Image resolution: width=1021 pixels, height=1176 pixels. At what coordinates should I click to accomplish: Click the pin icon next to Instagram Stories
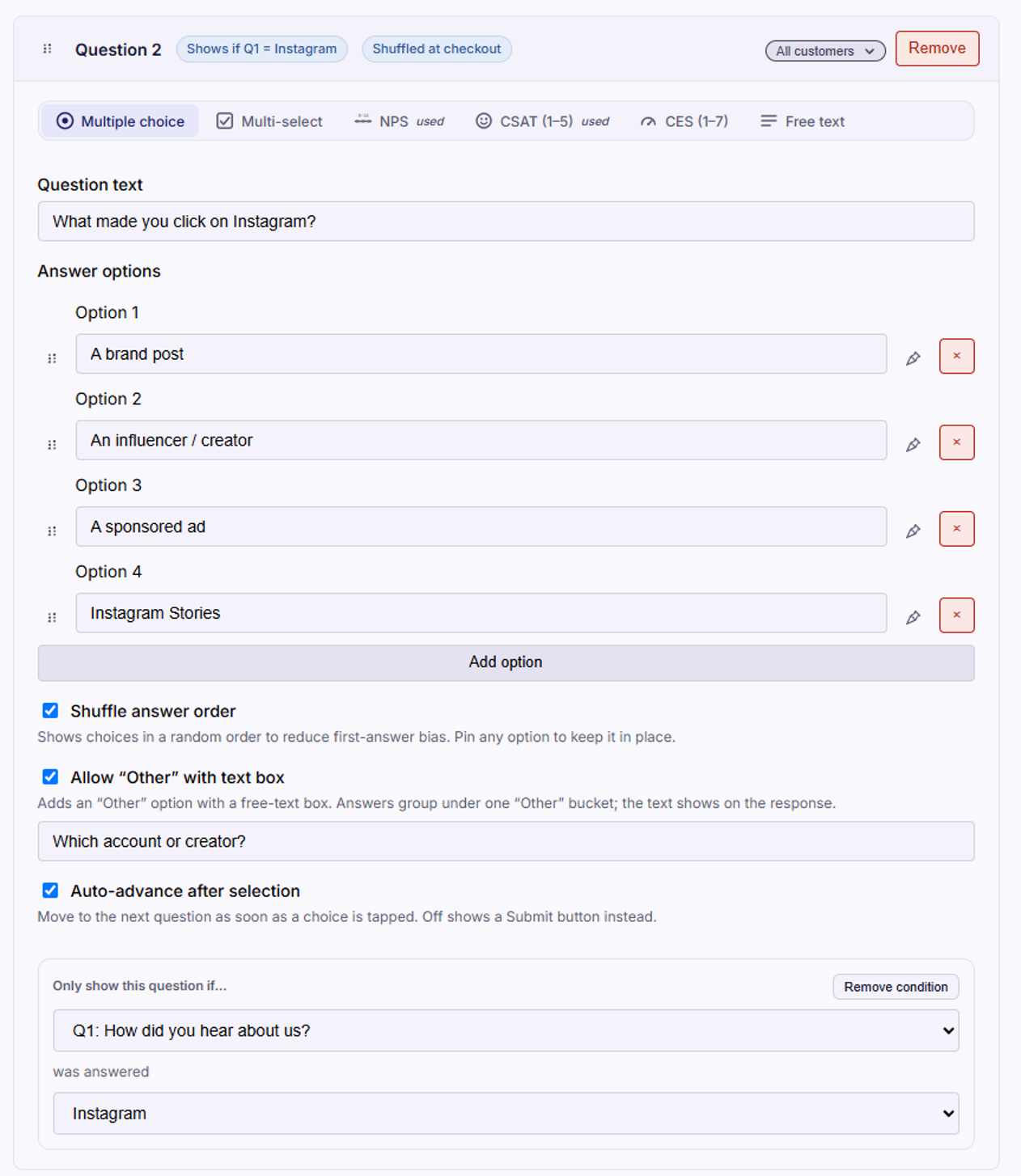(x=913, y=617)
